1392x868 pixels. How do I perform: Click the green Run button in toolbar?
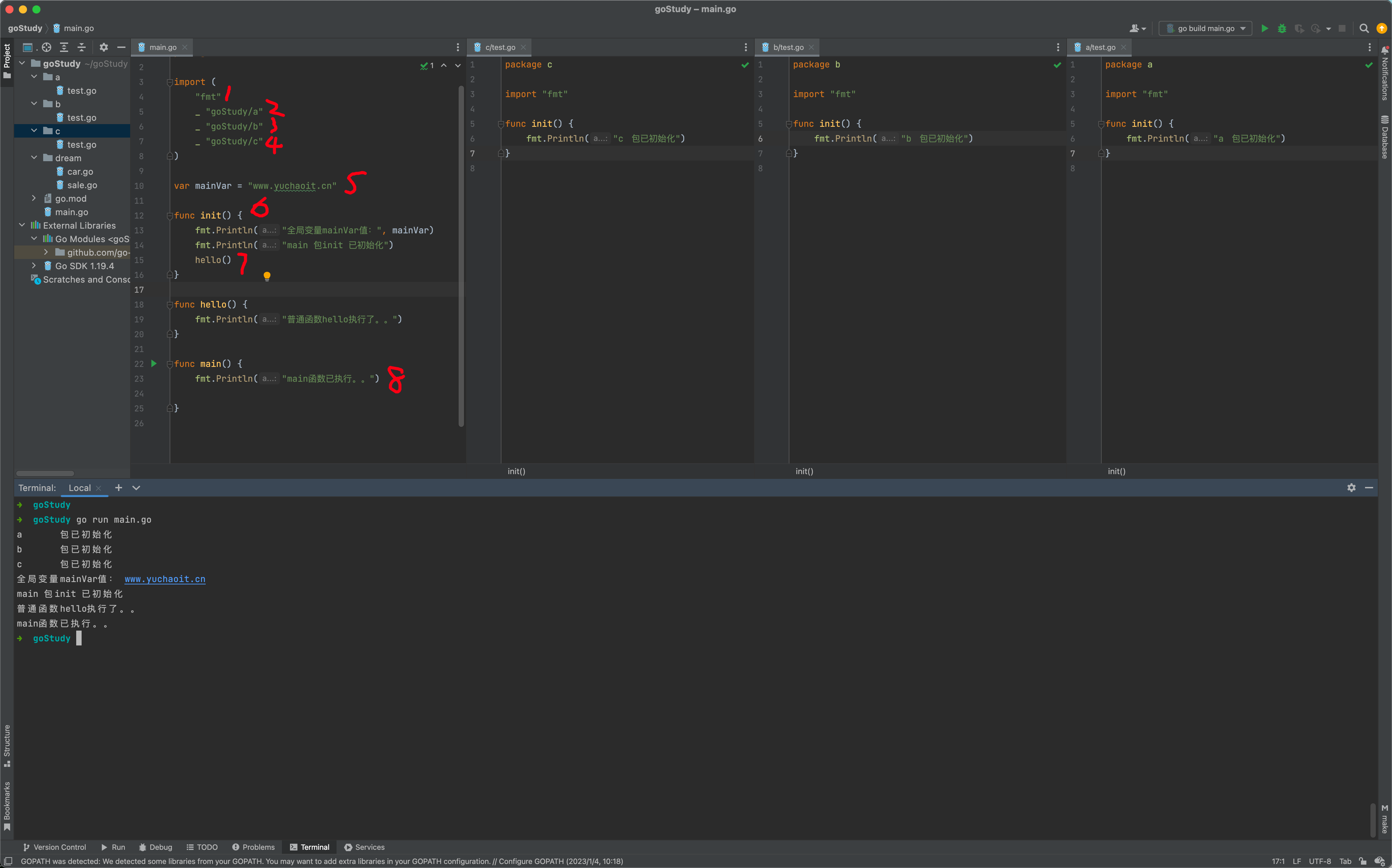tap(1264, 28)
